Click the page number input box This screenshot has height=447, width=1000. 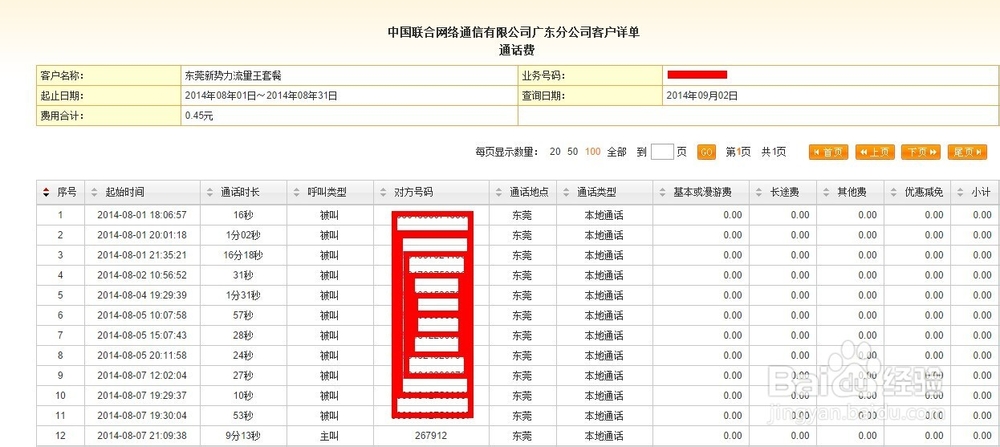(x=662, y=152)
